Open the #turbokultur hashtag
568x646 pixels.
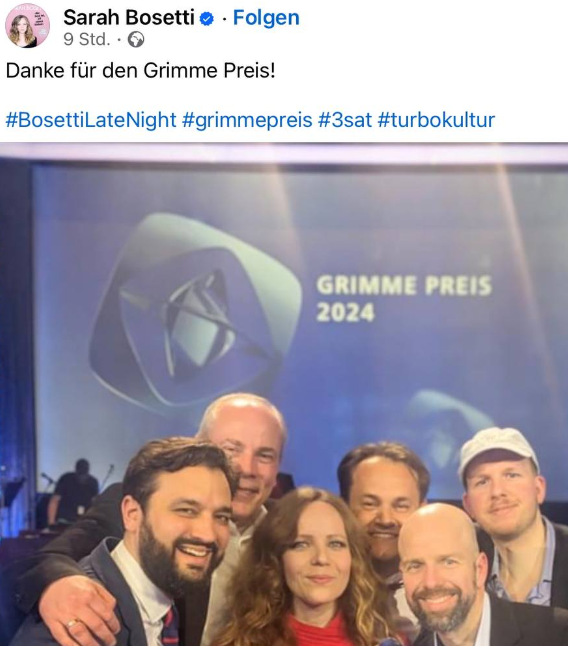[436, 120]
